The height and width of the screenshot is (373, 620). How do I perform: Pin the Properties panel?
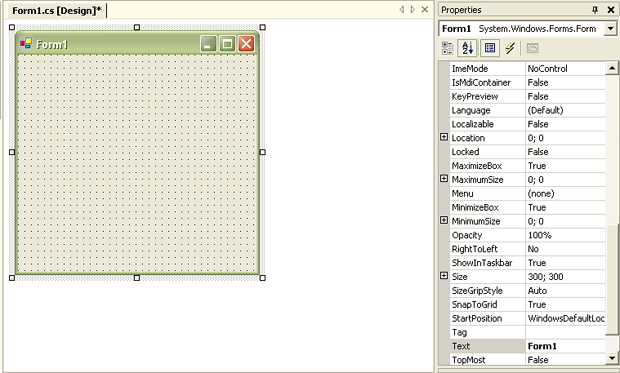[595, 10]
